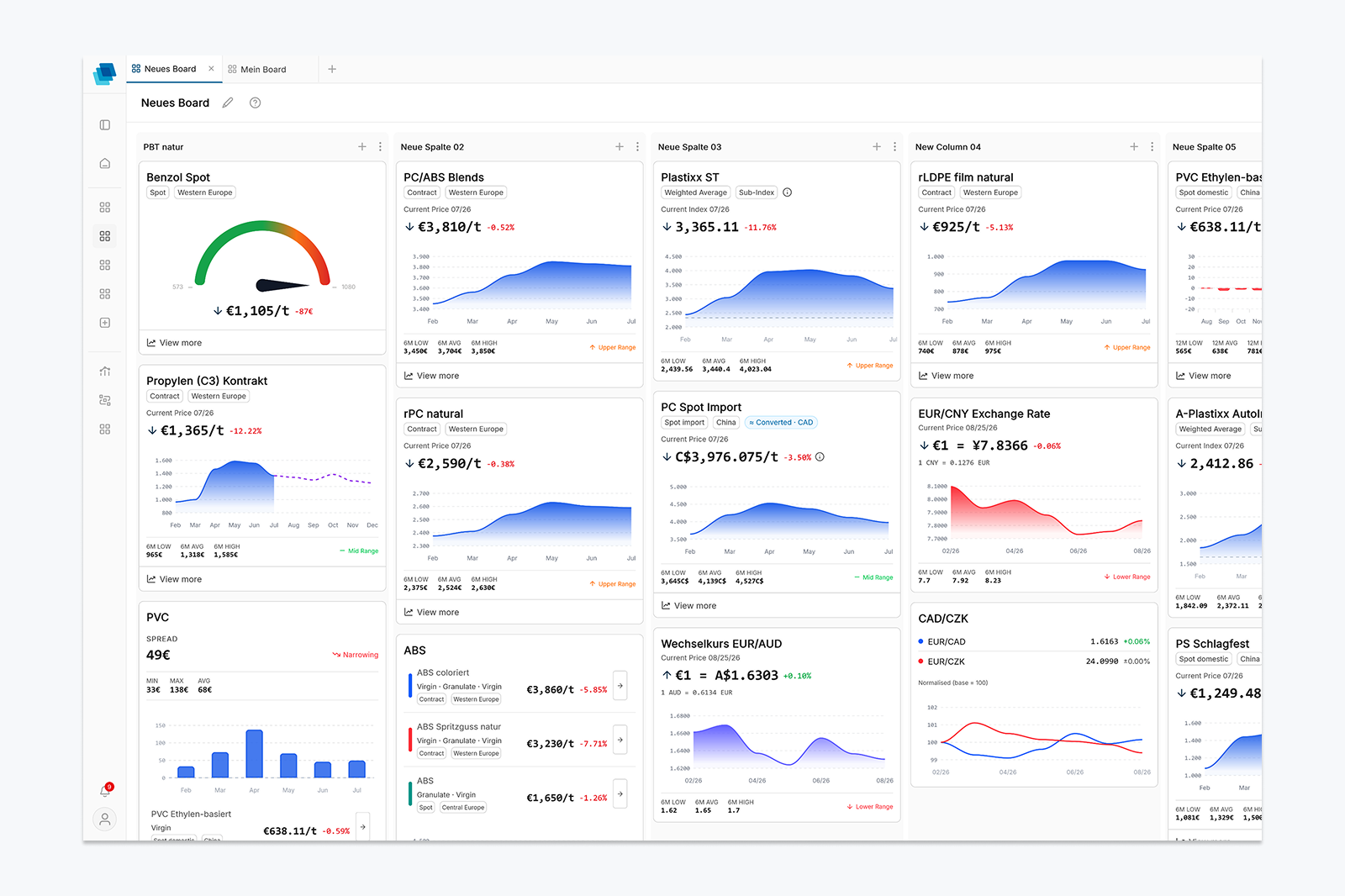Viewport: 1345px width, 896px height.
Task: Open the home icon in sidebar
Action: 105,163
